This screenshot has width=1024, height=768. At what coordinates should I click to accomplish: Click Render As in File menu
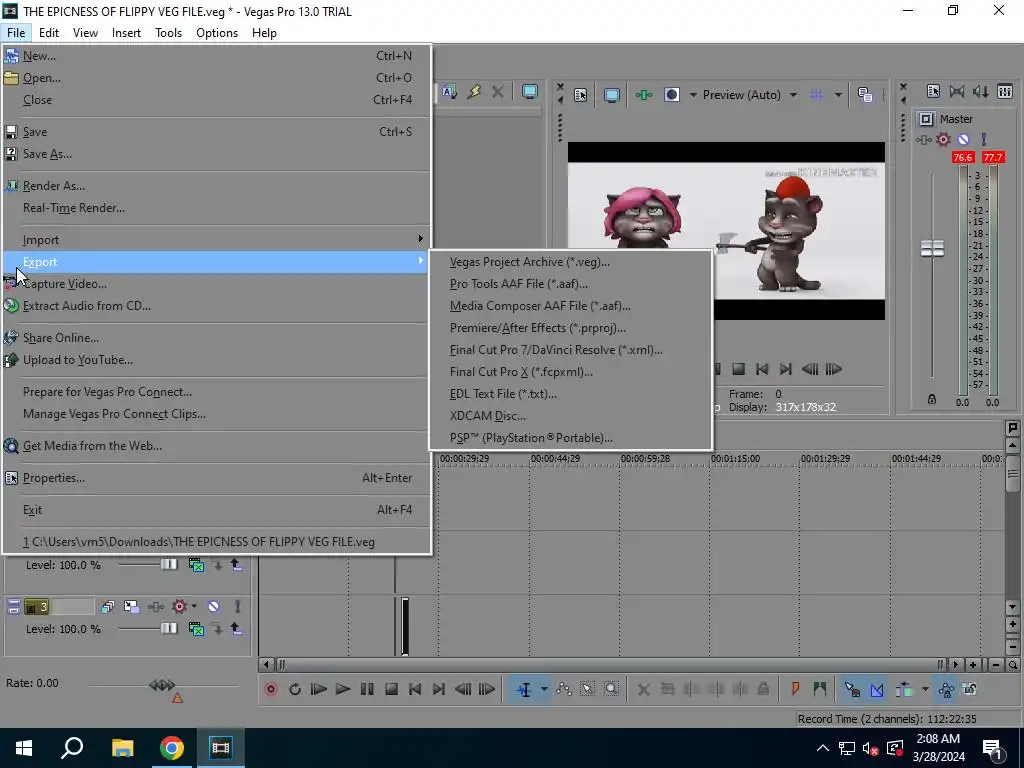[54, 186]
